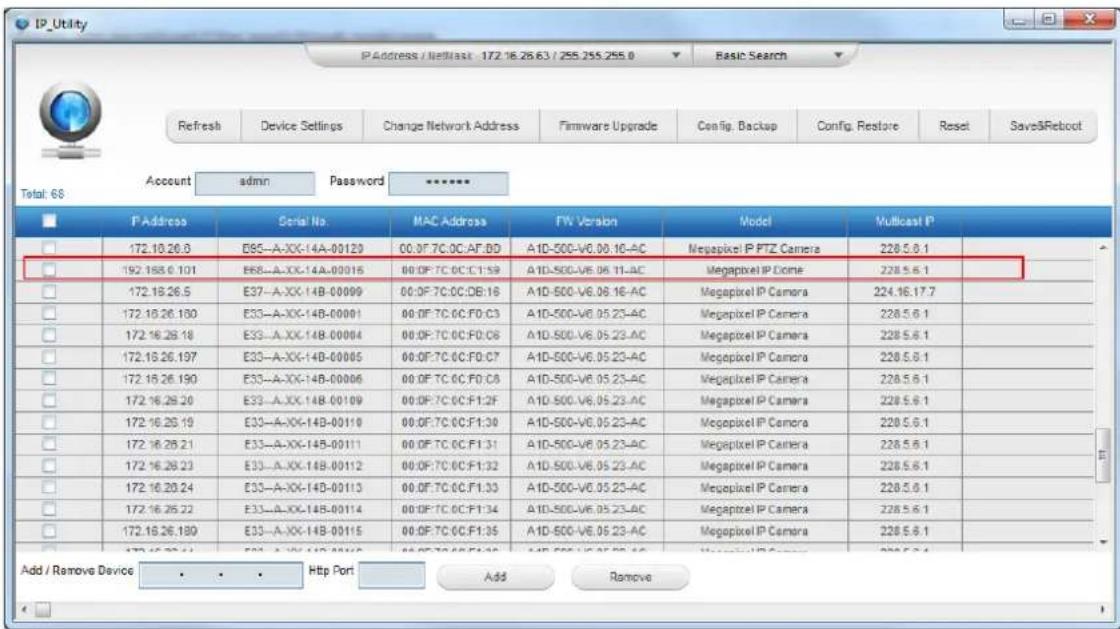
Task: Toggle the select-all header checkbox
Action: coord(49,221)
